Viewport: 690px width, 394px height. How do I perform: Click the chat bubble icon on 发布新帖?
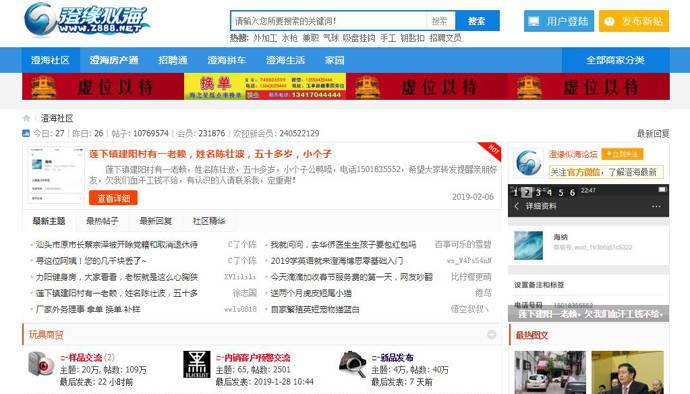point(609,21)
